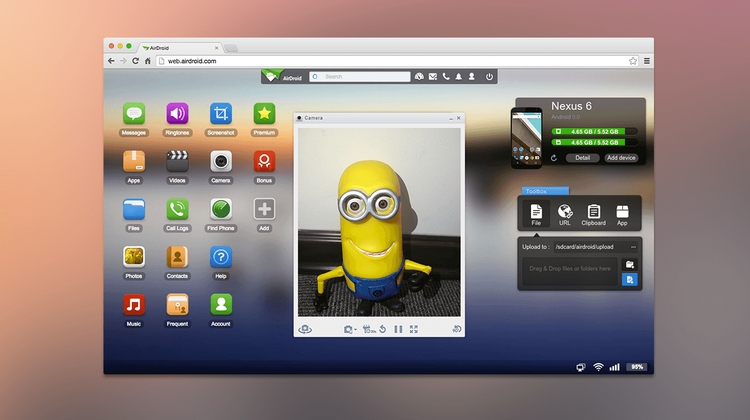Screen dimensions: 750x420
Task: Open upload path options ellipsis
Action: pos(633,247)
